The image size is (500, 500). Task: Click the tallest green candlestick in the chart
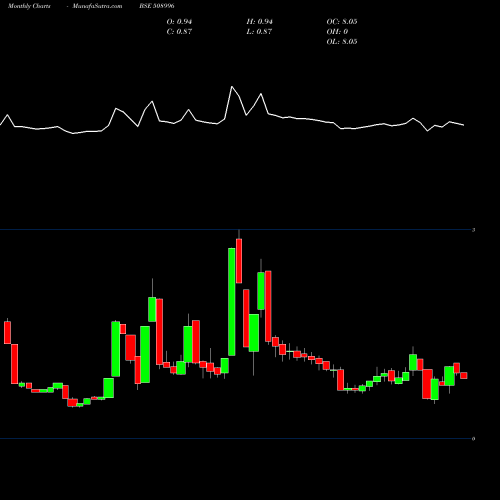(232, 302)
